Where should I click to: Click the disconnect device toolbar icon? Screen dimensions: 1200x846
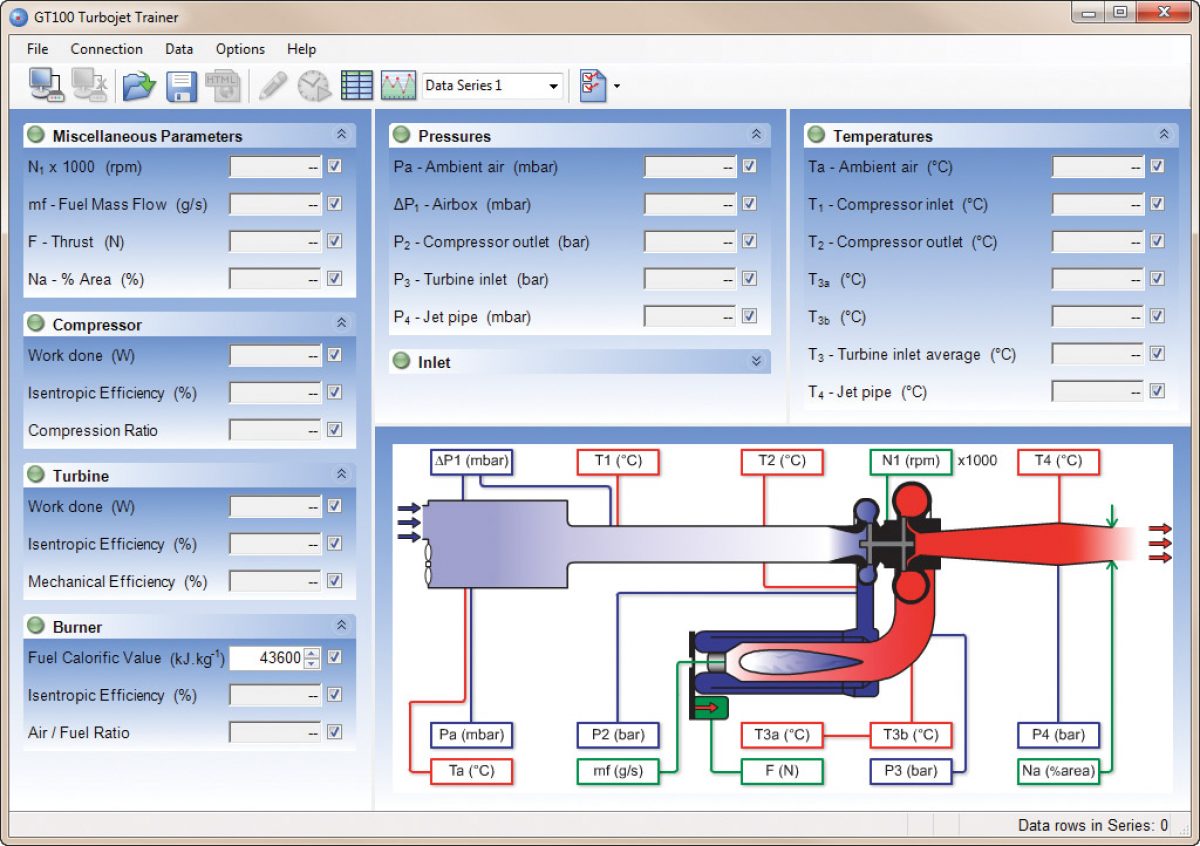90,86
